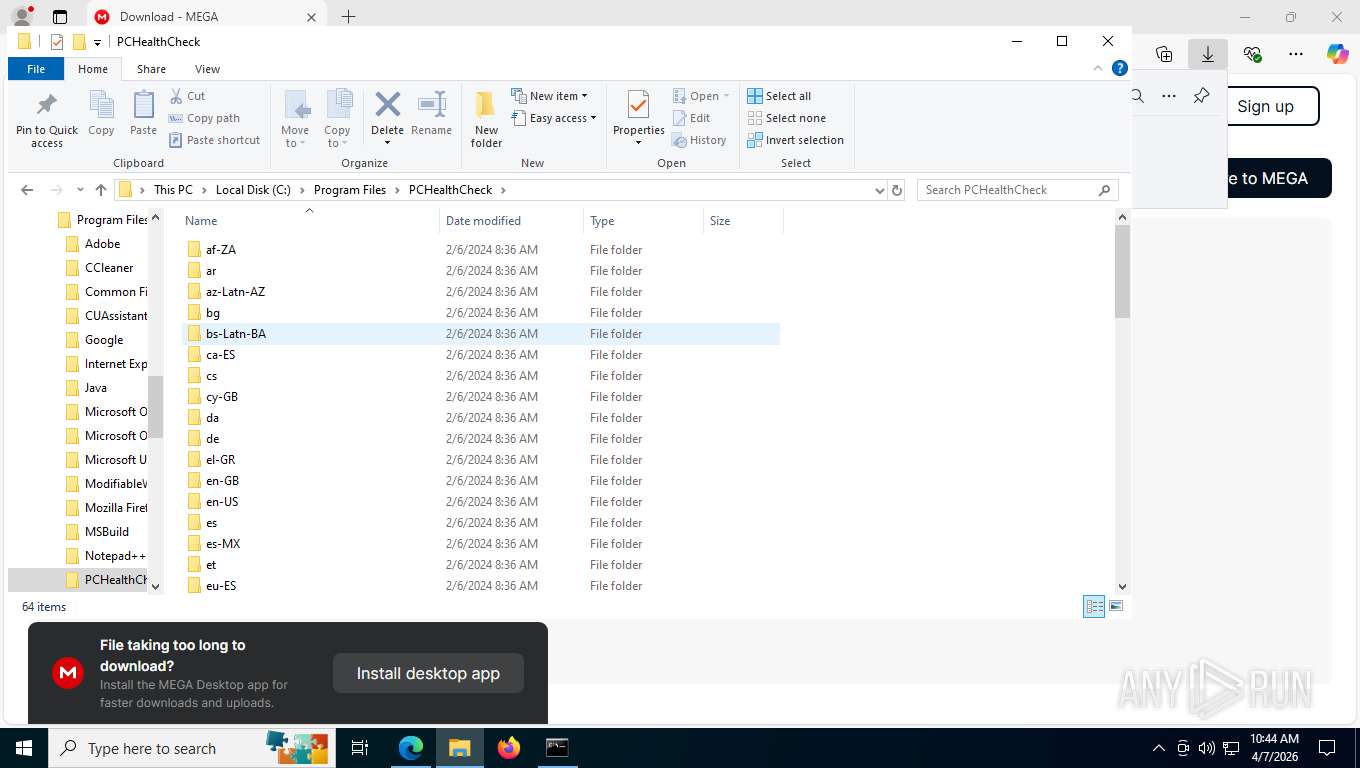Open the Edge More options menu

click(1295, 54)
